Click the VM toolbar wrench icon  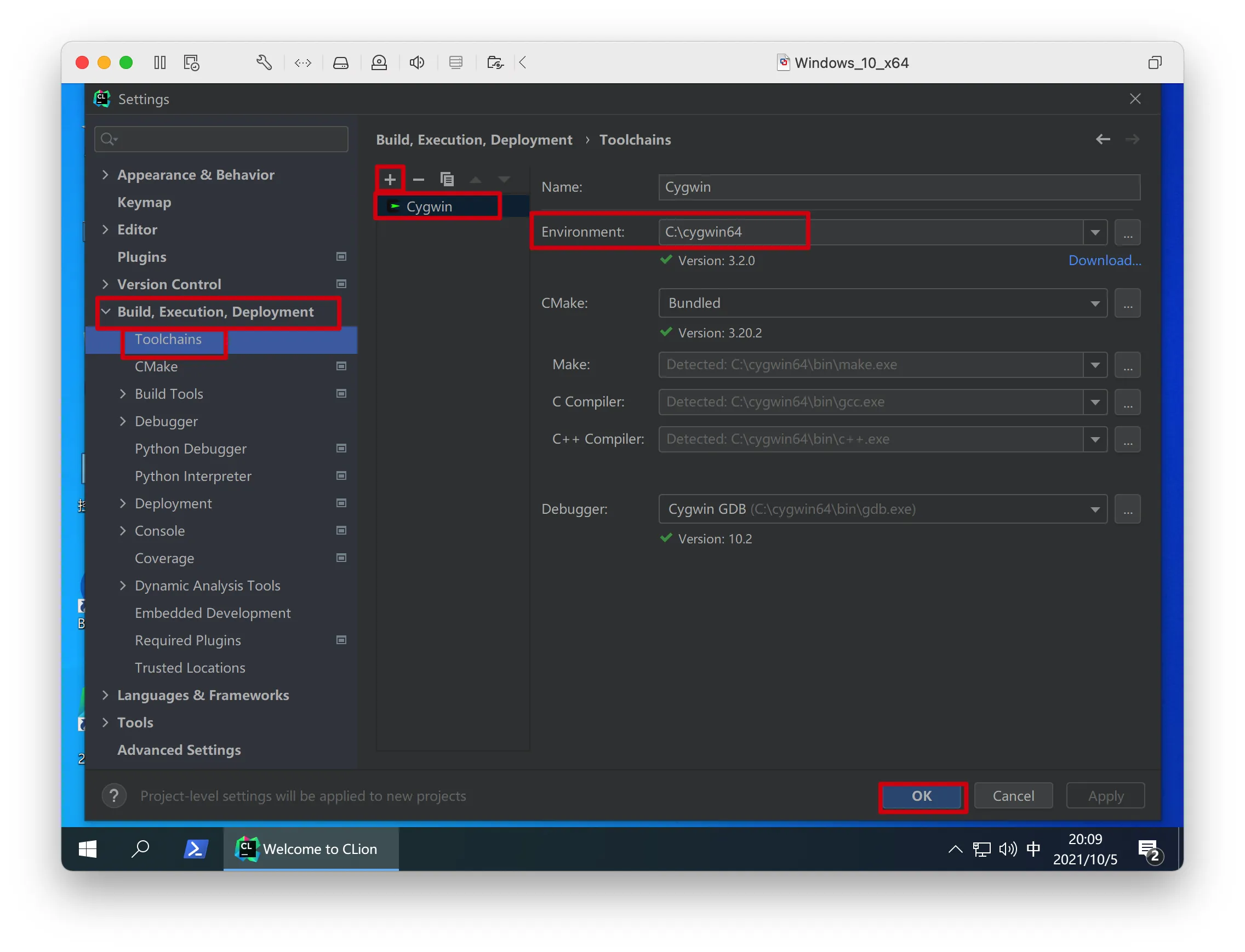[x=264, y=62]
